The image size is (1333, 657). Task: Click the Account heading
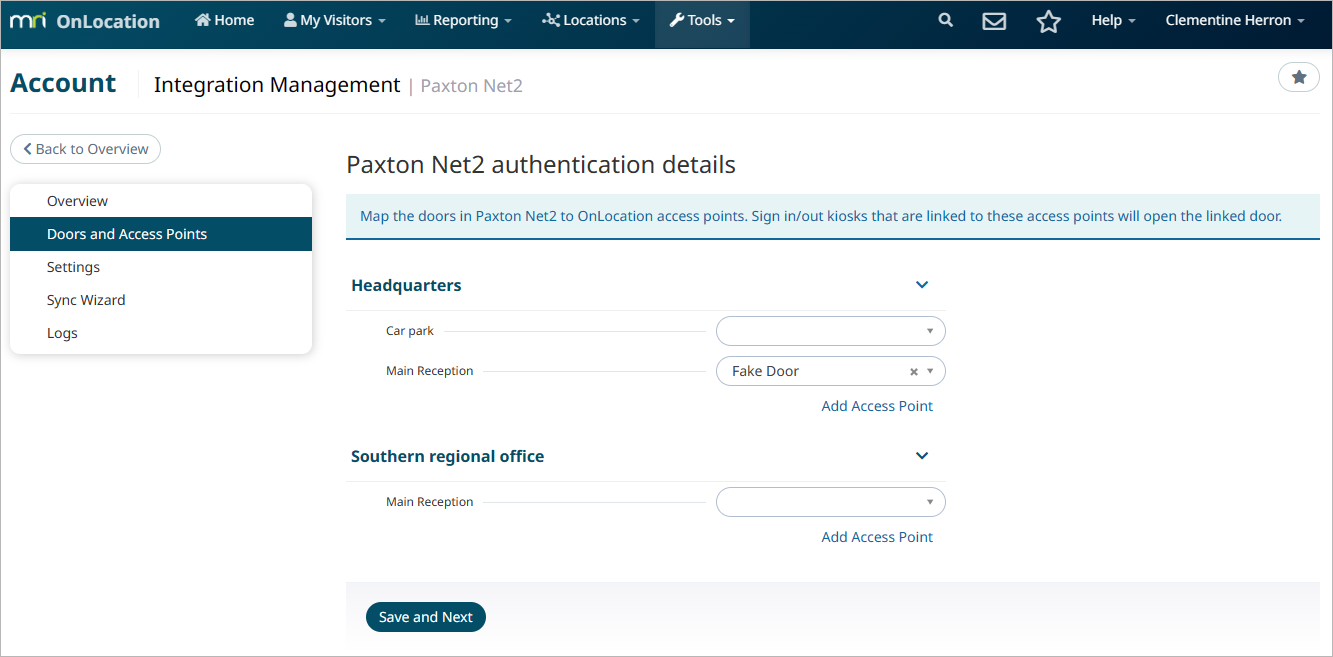pyautogui.click(x=63, y=83)
